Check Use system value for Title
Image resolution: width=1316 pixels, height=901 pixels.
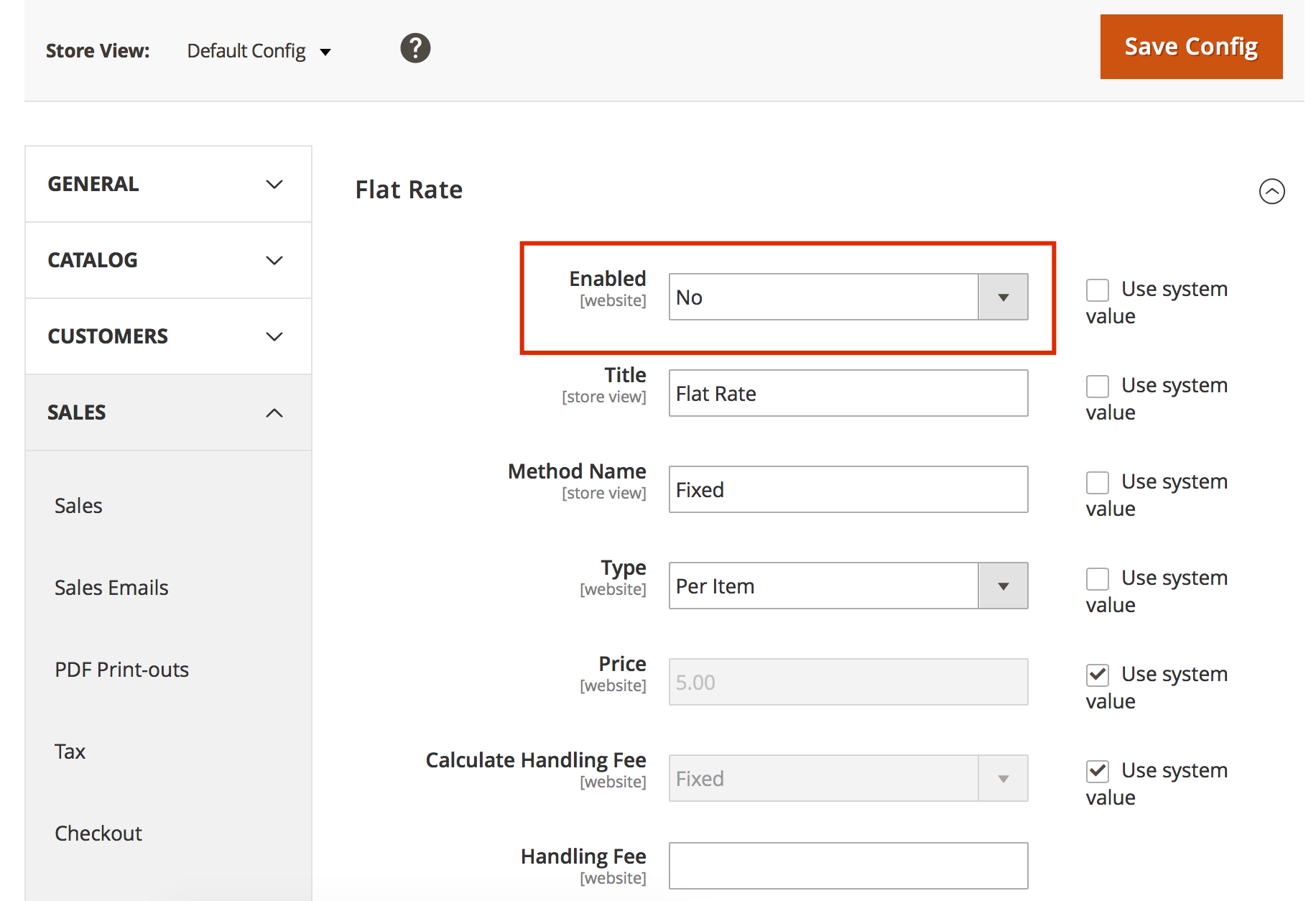pos(1098,387)
